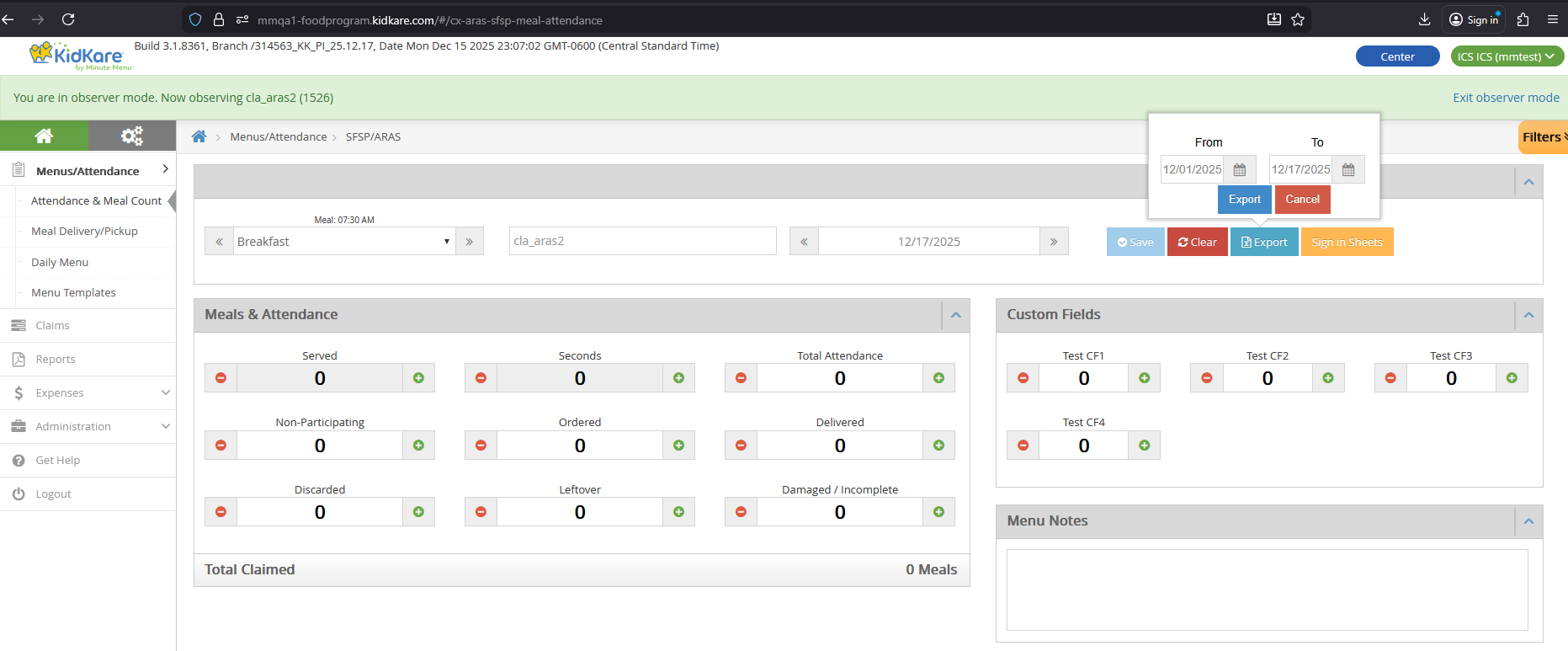
Task: Click the breadcrumb home icon
Action: coord(199,136)
